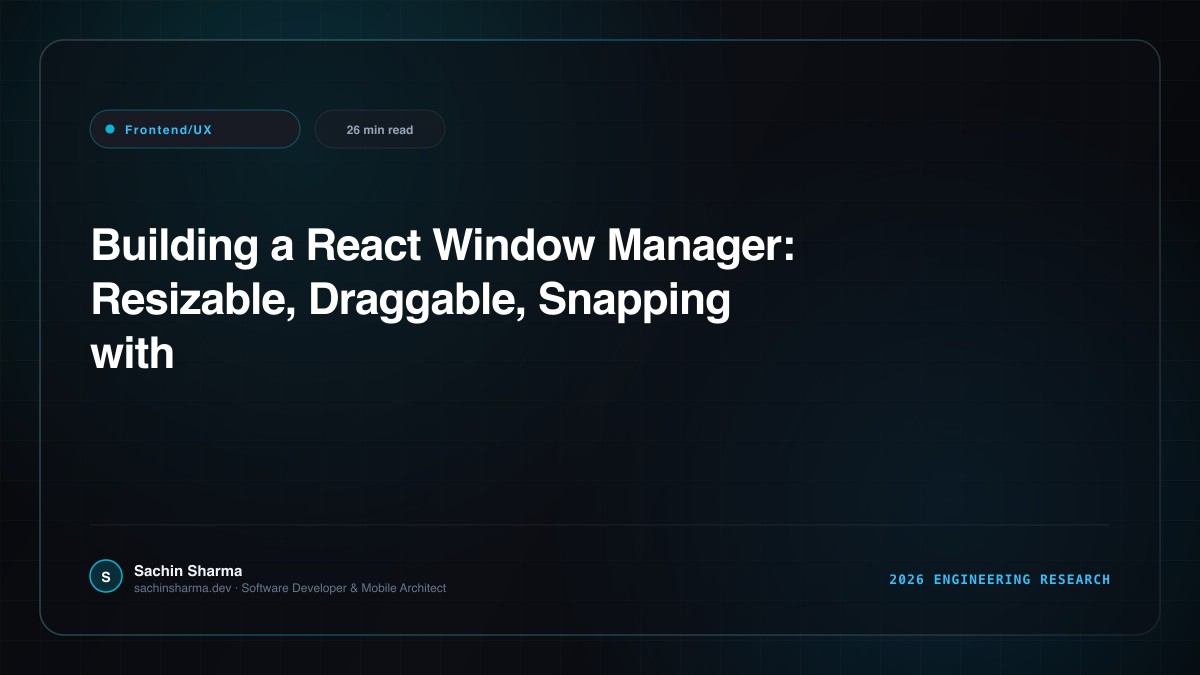Click the circular S author avatar
The height and width of the screenshot is (675, 1200).
pos(106,577)
